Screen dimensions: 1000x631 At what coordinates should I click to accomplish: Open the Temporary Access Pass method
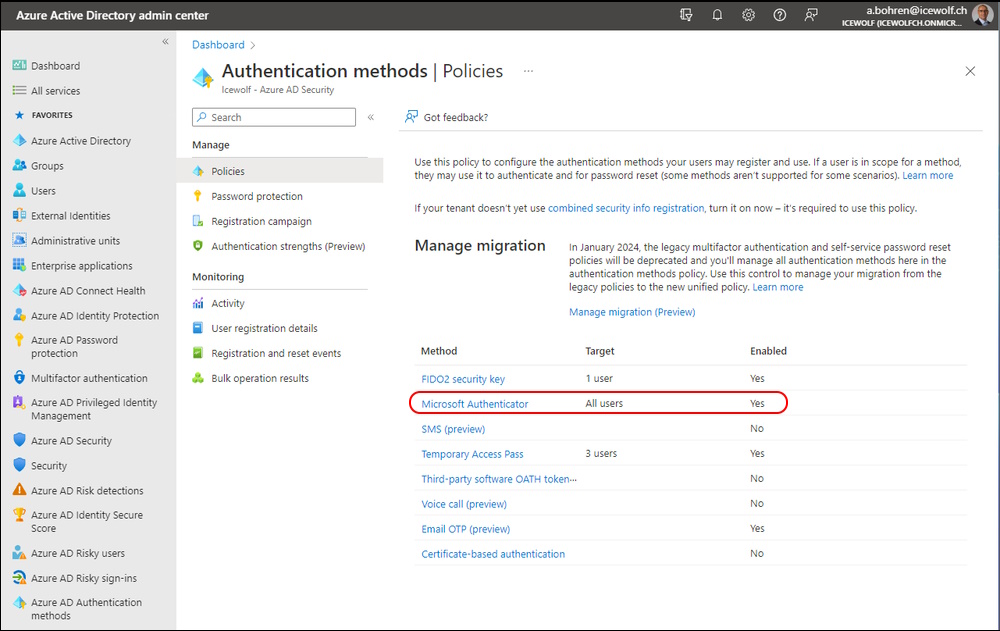[472, 454]
